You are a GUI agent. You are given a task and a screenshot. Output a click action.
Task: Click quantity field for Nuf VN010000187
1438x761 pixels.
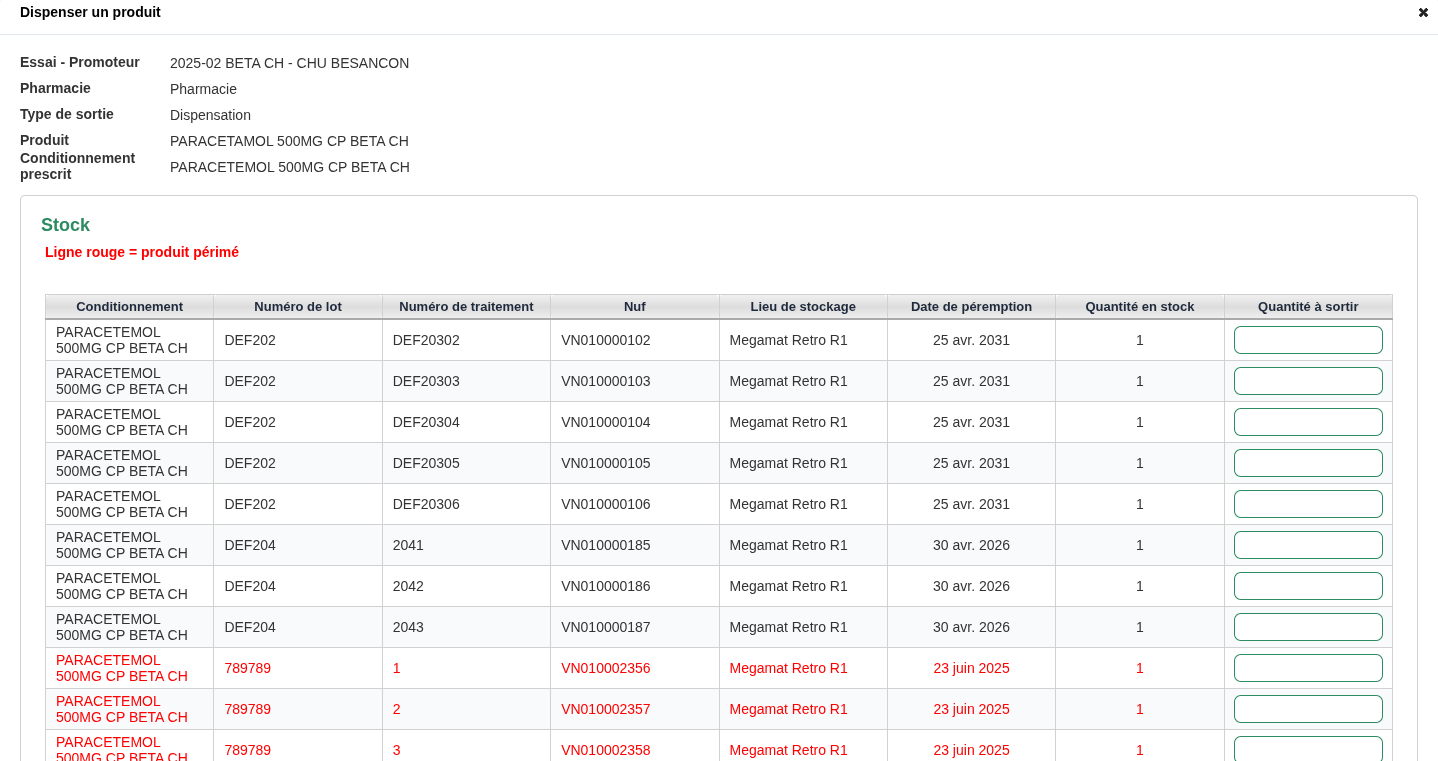click(1308, 627)
